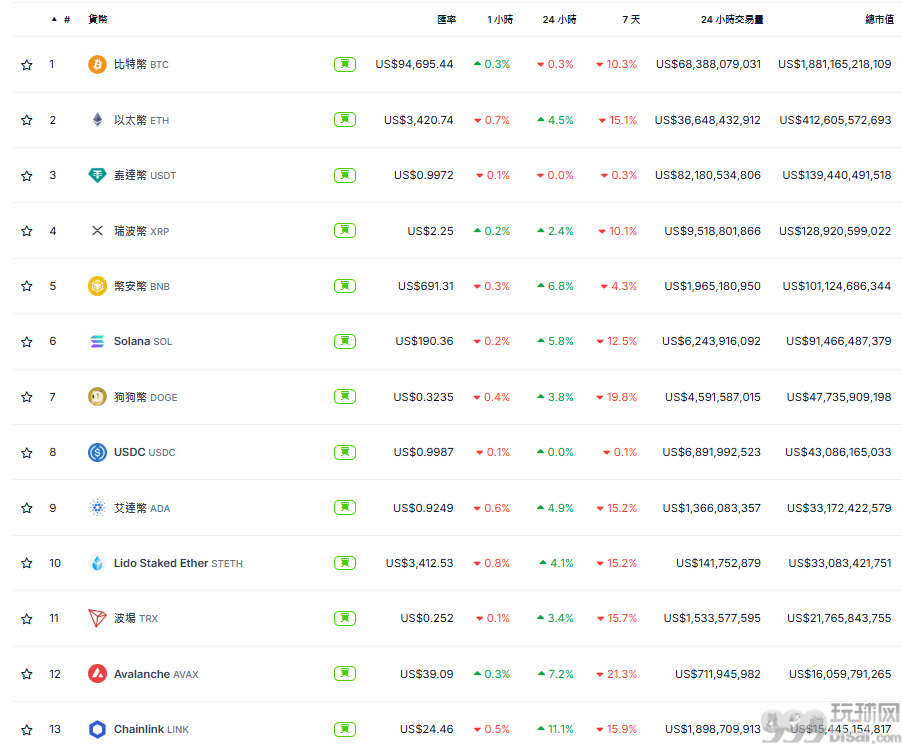Star TRX row 11 as favorite
The width and height of the screenshot is (902, 744).
click(26, 619)
